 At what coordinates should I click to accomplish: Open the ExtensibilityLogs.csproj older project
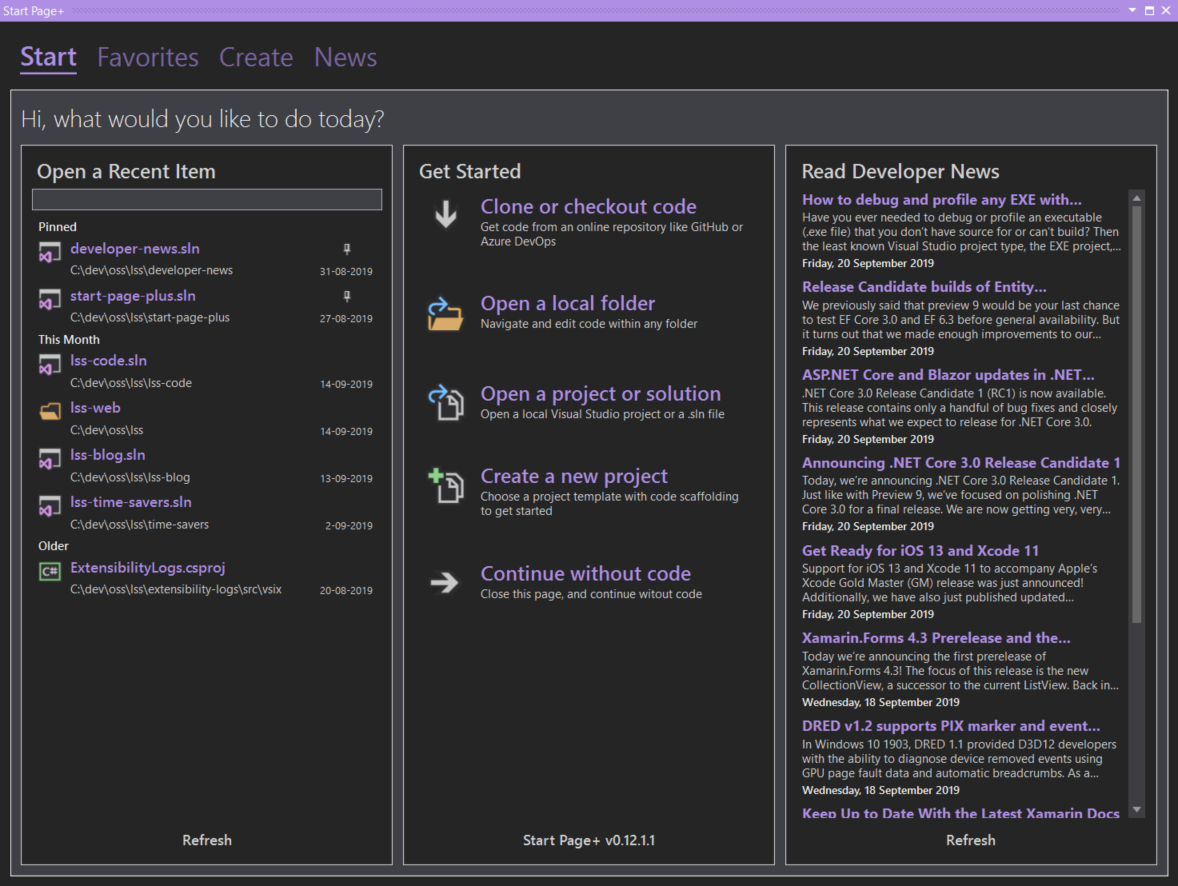(148, 568)
